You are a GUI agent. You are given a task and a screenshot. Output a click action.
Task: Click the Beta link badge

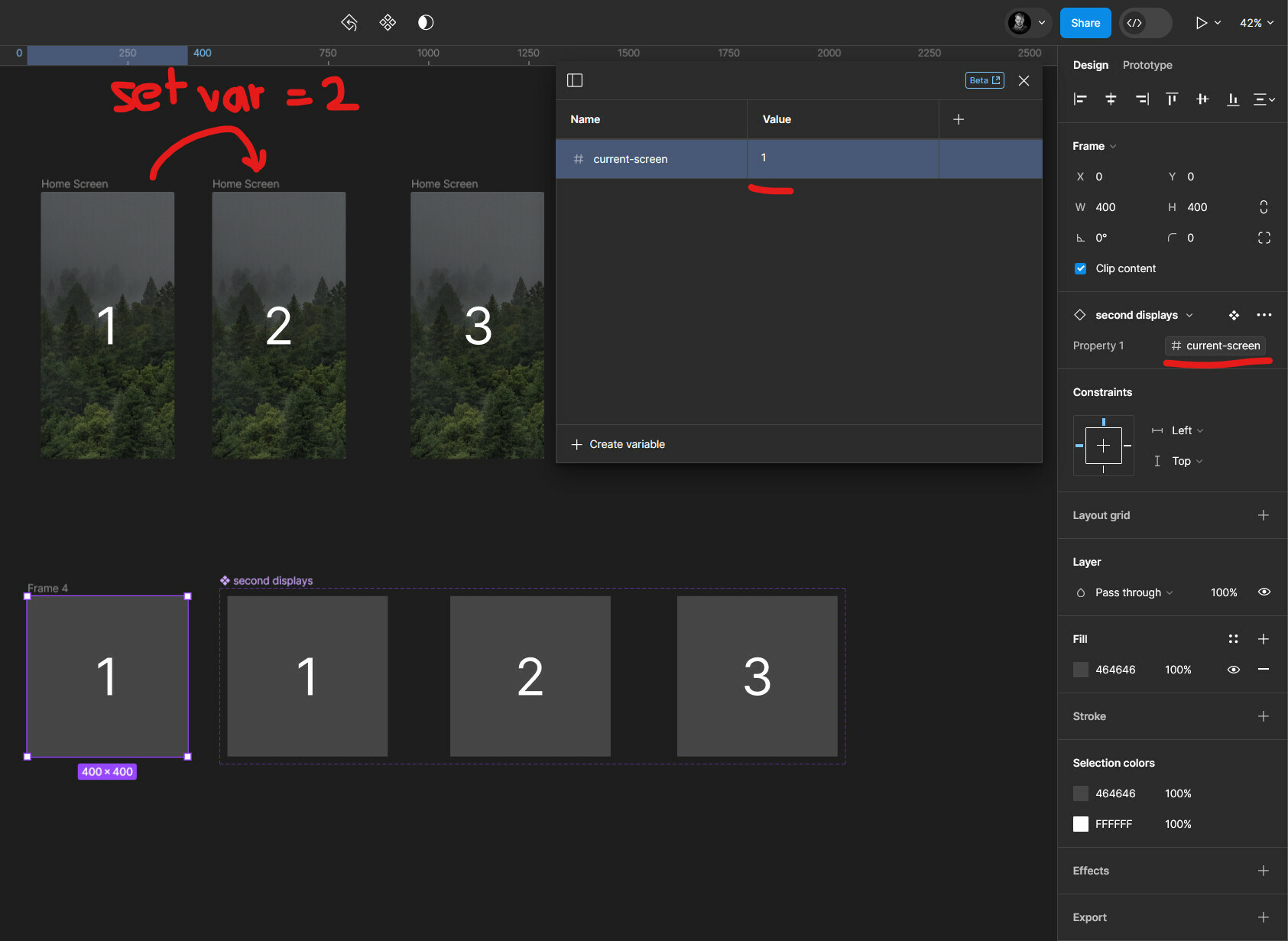pos(985,80)
